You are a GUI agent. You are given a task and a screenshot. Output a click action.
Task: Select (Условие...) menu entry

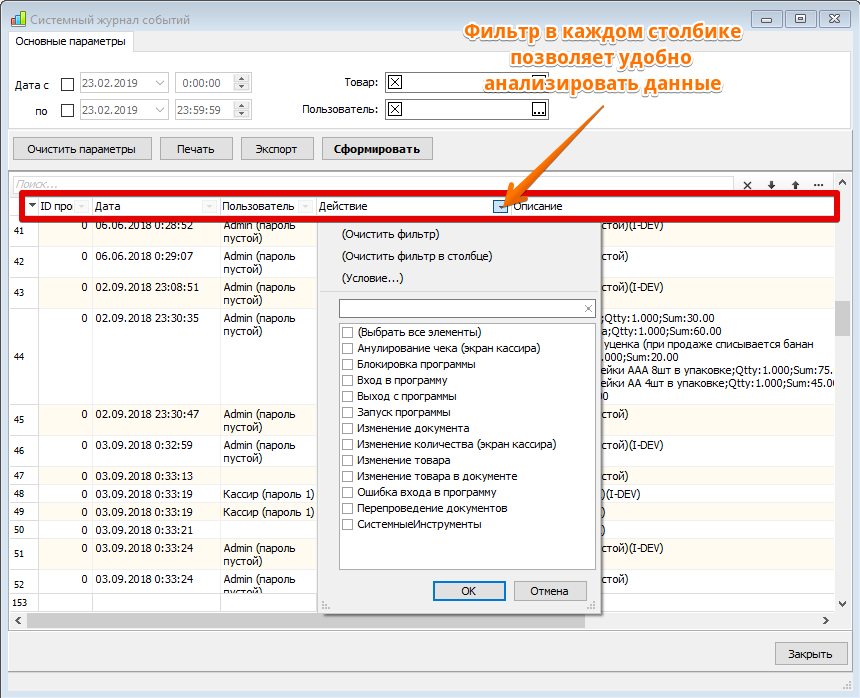pos(372,278)
